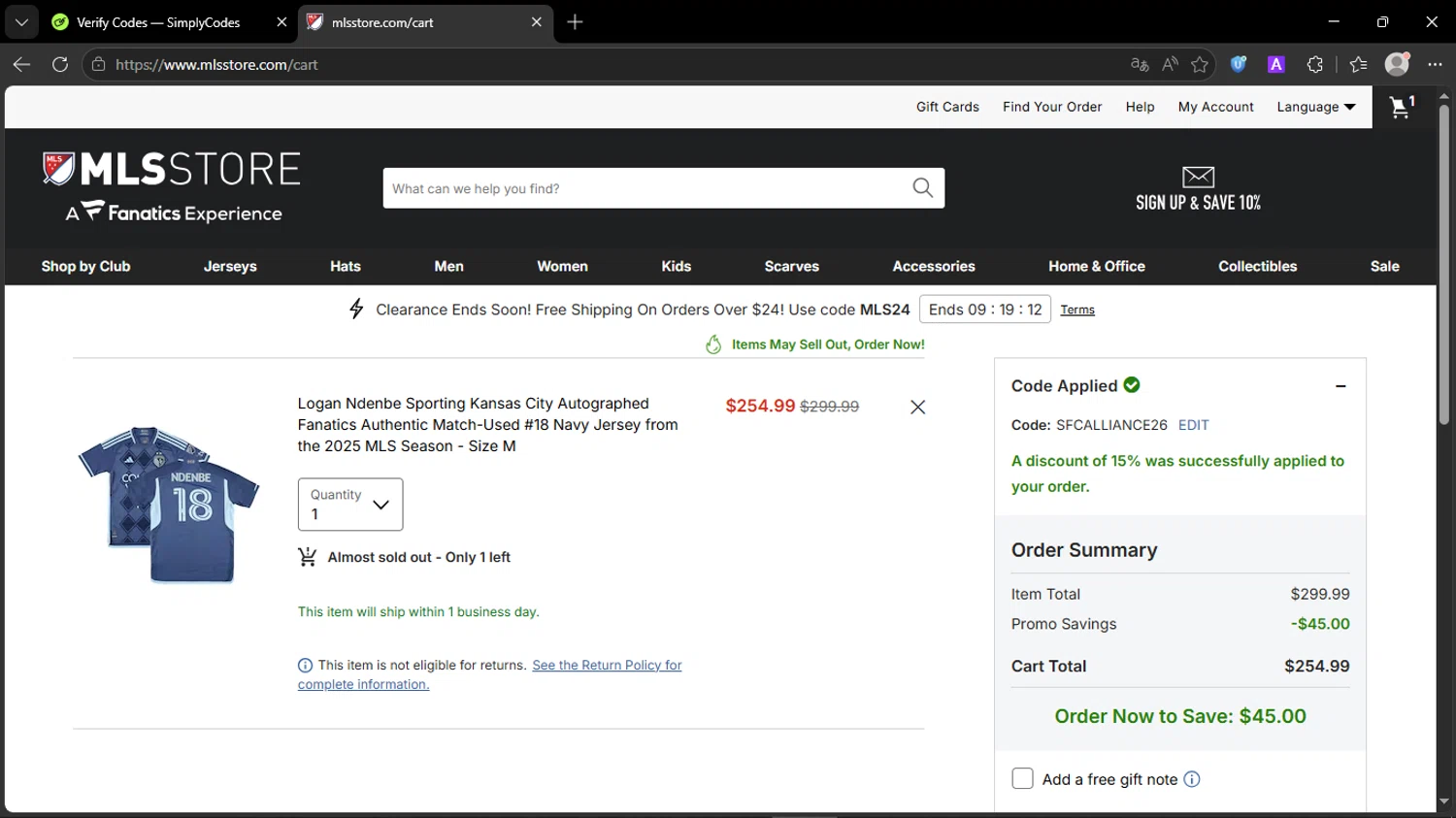Open a new browser tab

pos(576,21)
